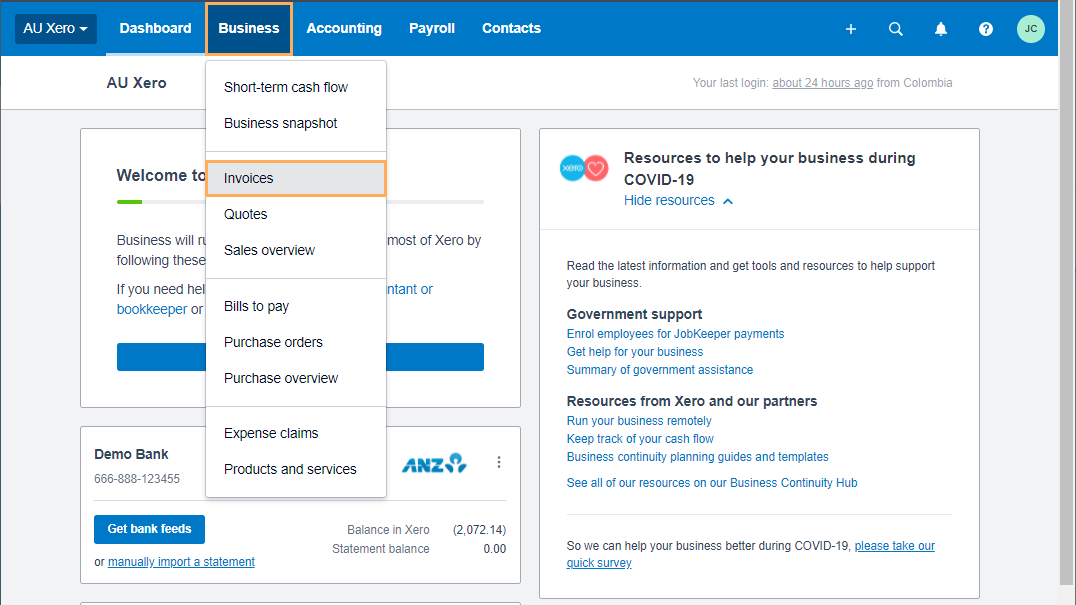Select Business snapshot from menu

point(296,123)
